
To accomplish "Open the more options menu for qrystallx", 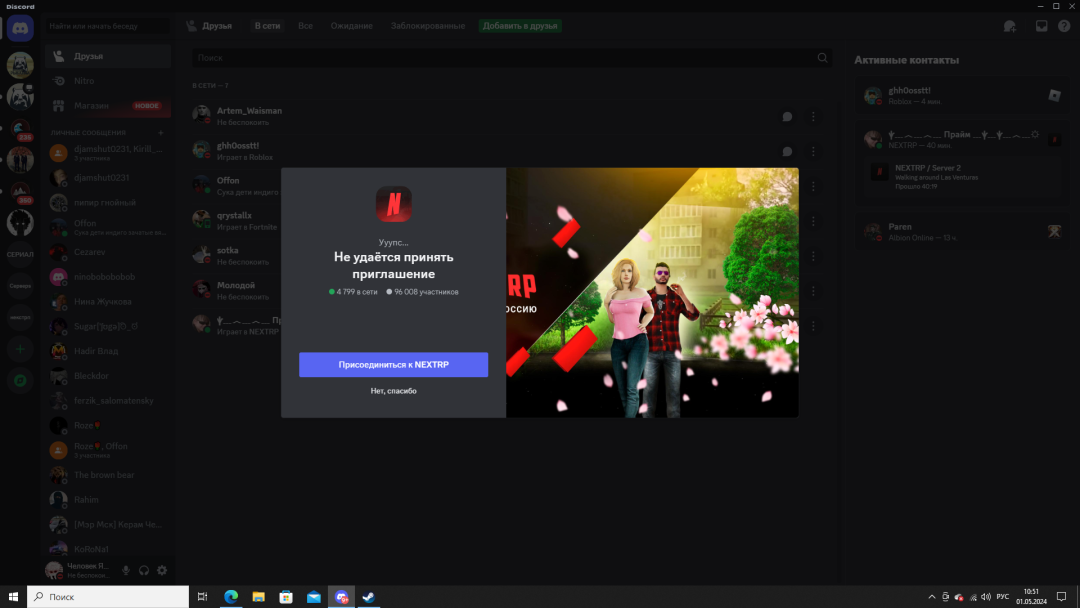I will click(813, 221).
